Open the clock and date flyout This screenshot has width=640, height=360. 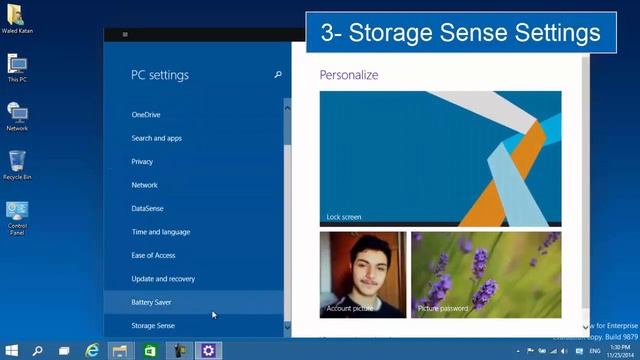(x=620, y=351)
